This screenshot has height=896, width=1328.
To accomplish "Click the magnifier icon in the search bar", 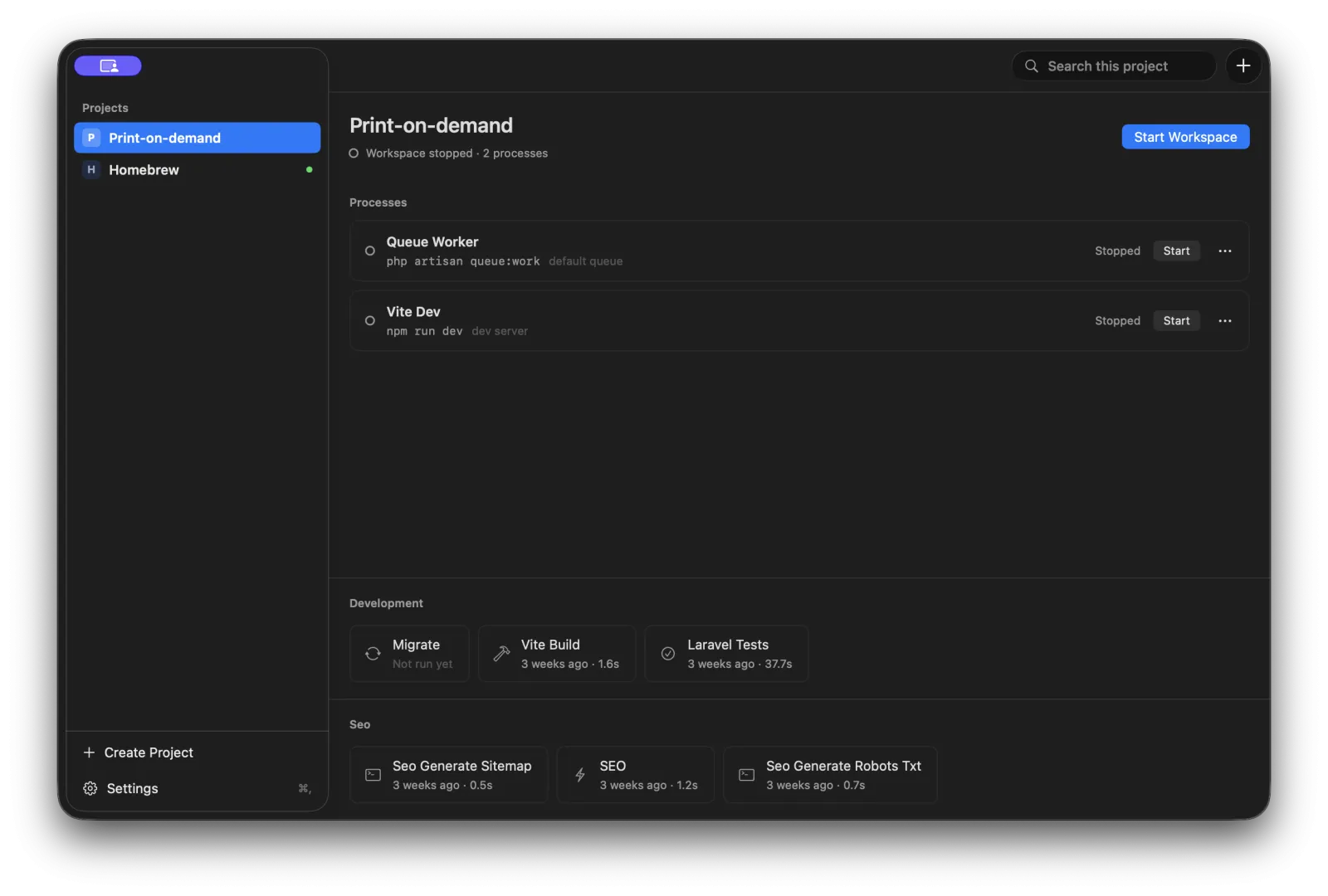I will click(1032, 66).
